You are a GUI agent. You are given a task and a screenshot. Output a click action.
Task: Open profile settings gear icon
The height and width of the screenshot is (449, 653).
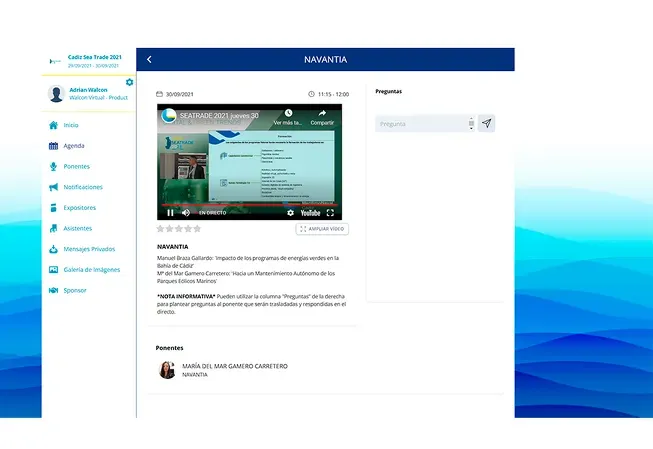[130, 82]
